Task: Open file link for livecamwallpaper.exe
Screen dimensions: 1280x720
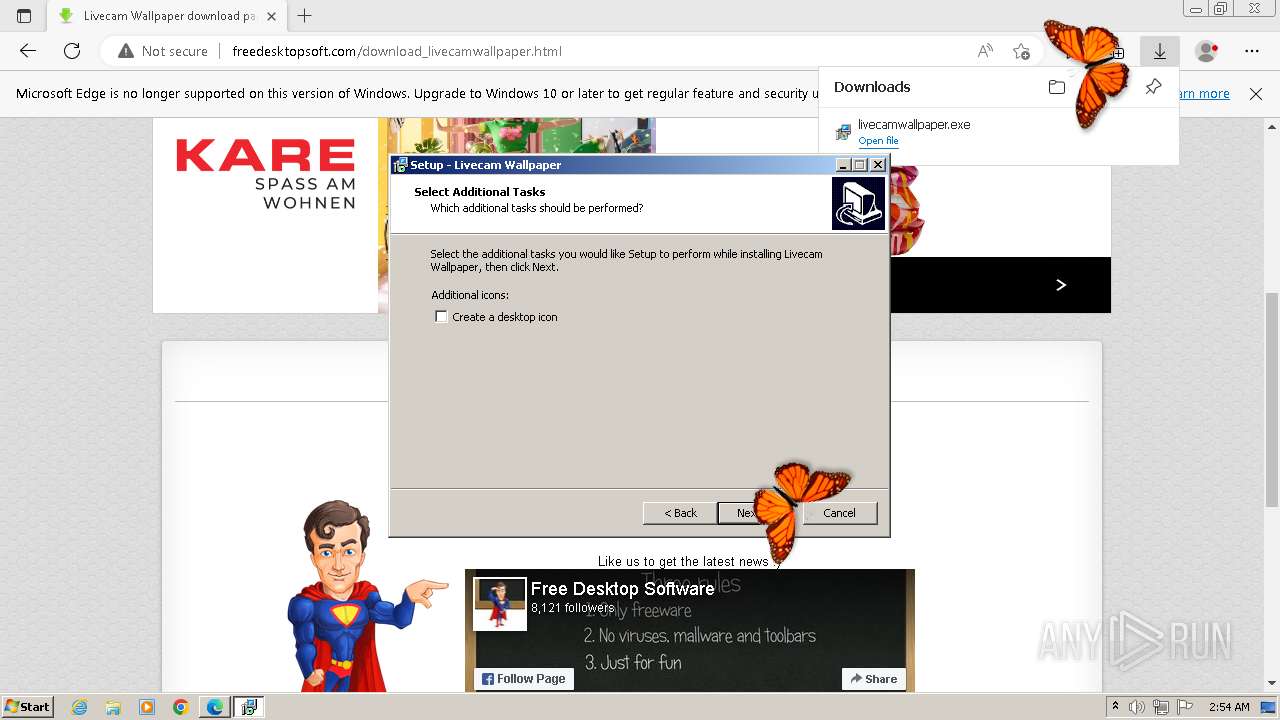Action: coord(878,141)
